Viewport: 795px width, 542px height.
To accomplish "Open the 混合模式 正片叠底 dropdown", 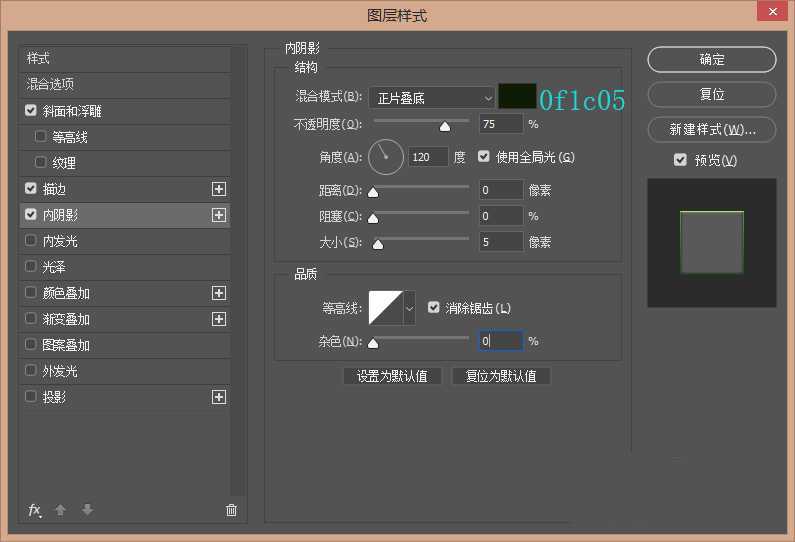I will pyautogui.click(x=432, y=97).
